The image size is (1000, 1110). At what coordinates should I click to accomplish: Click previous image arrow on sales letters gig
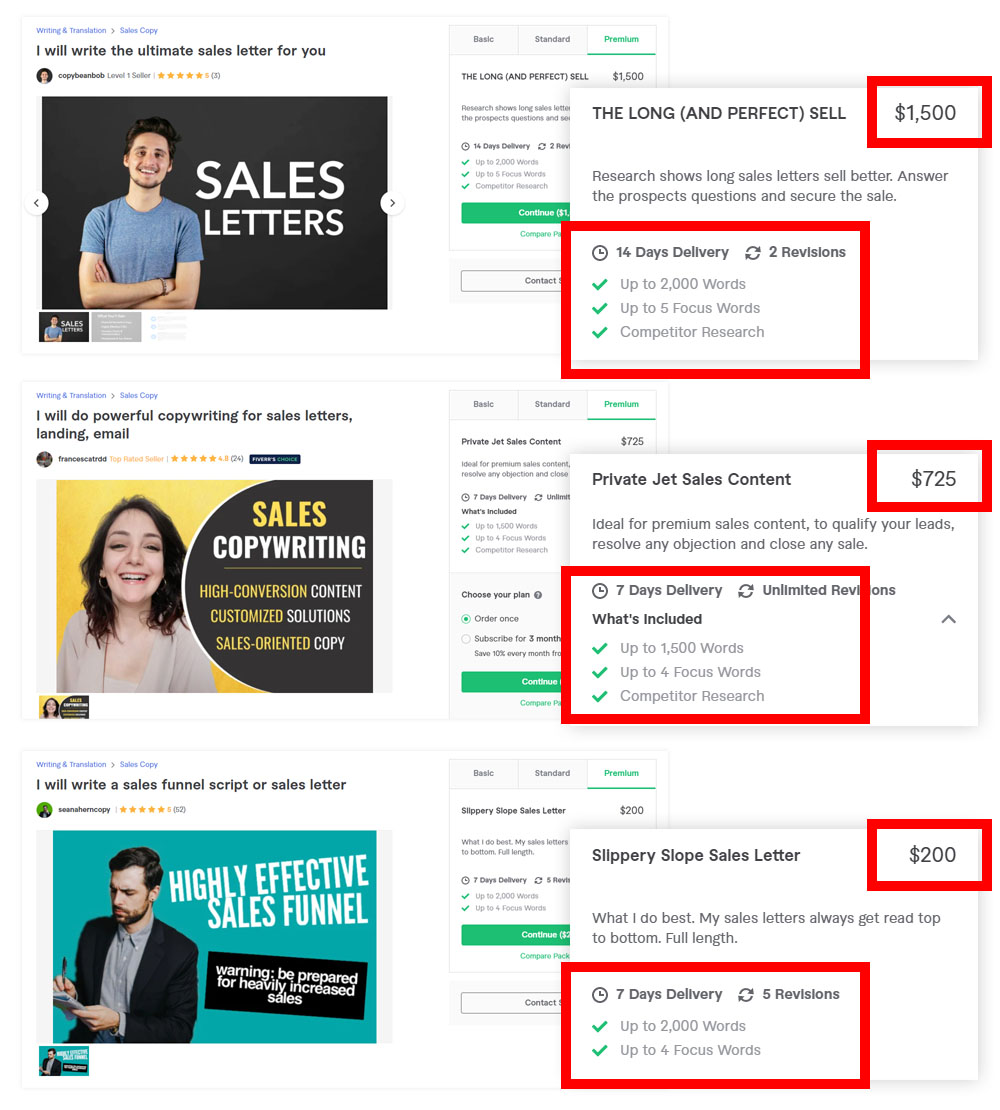[37, 203]
